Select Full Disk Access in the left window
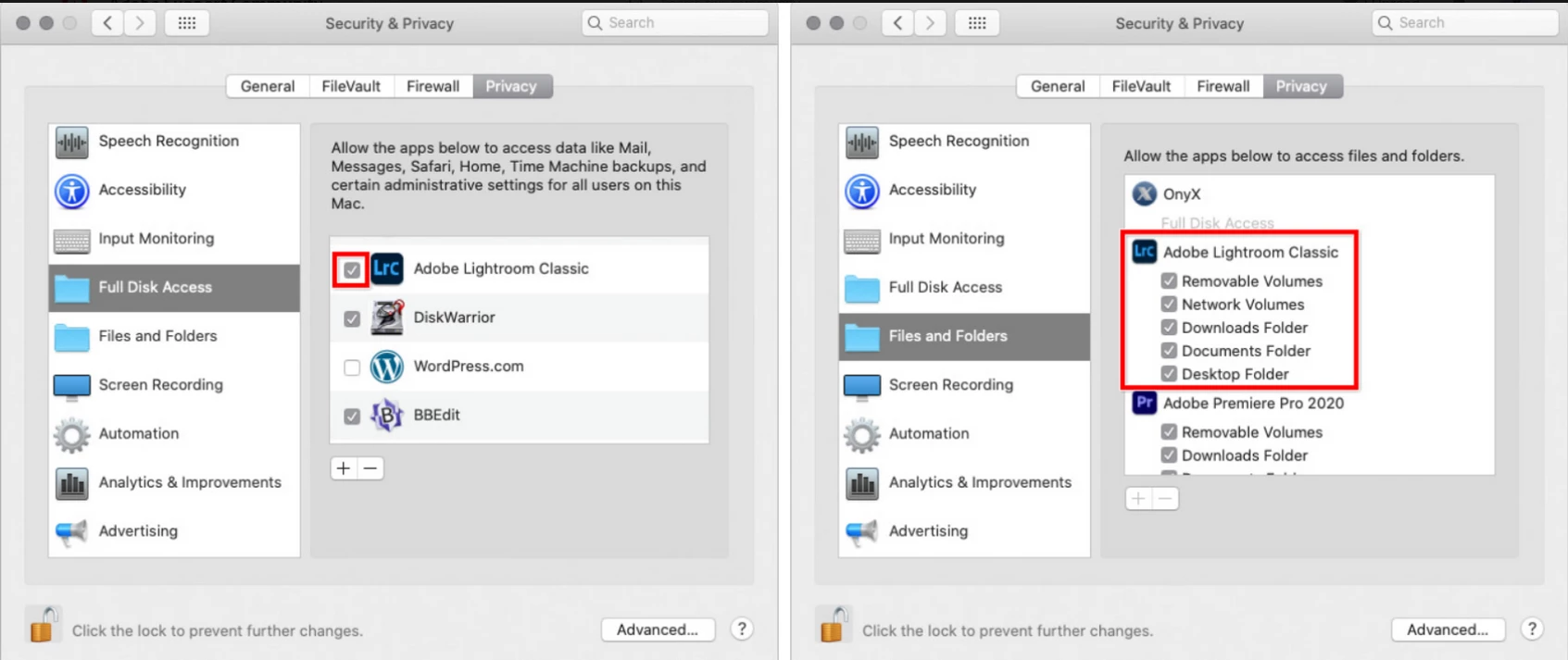Viewport: 1568px width, 660px height. point(174,288)
